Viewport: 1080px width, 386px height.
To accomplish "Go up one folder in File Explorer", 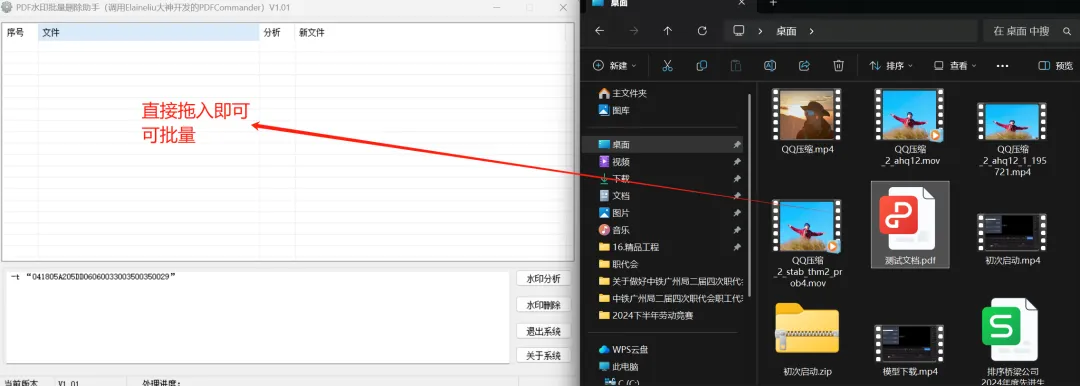I will (667, 31).
